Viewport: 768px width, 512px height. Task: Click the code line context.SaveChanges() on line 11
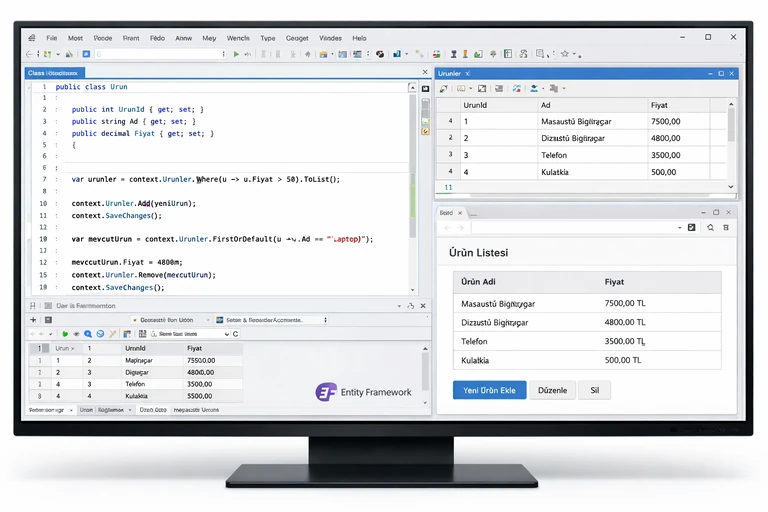coord(117,216)
